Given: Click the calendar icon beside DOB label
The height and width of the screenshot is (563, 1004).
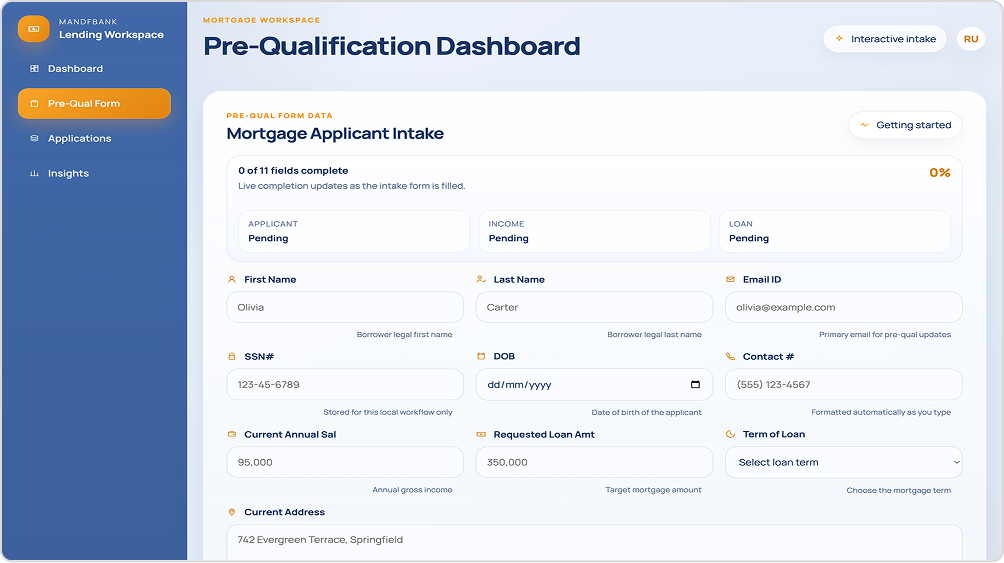Looking at the screenshot, I should [481, 356].
